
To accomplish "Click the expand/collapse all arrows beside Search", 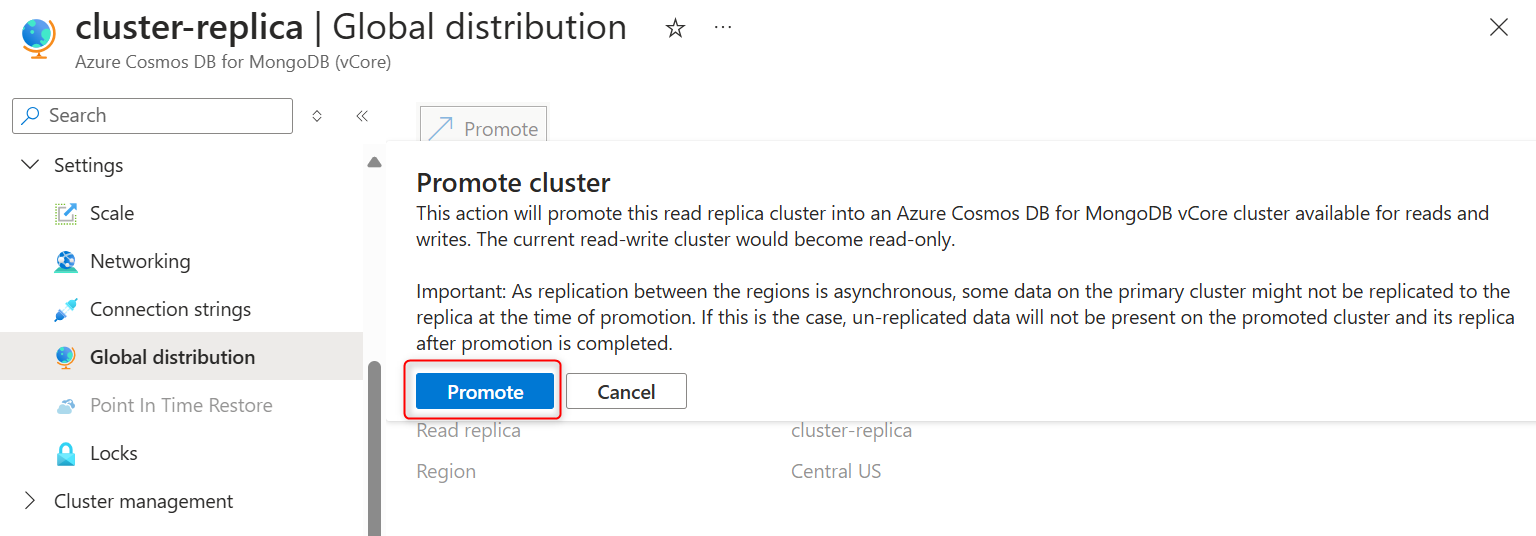I will coord(317,116).
